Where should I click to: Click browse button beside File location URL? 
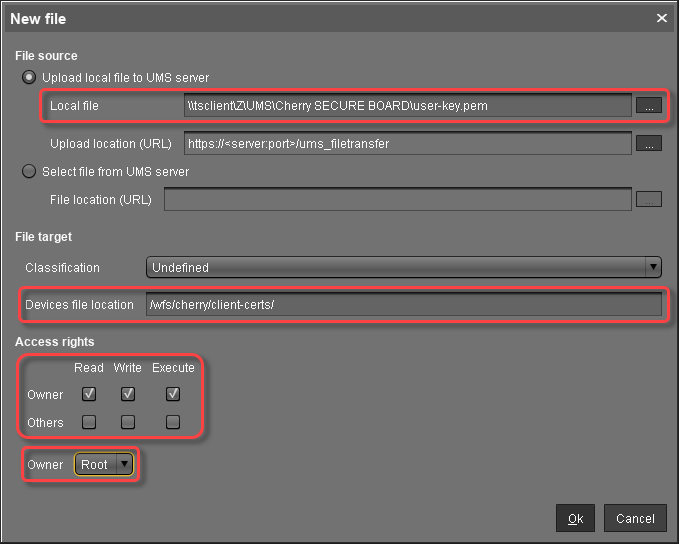649,199
